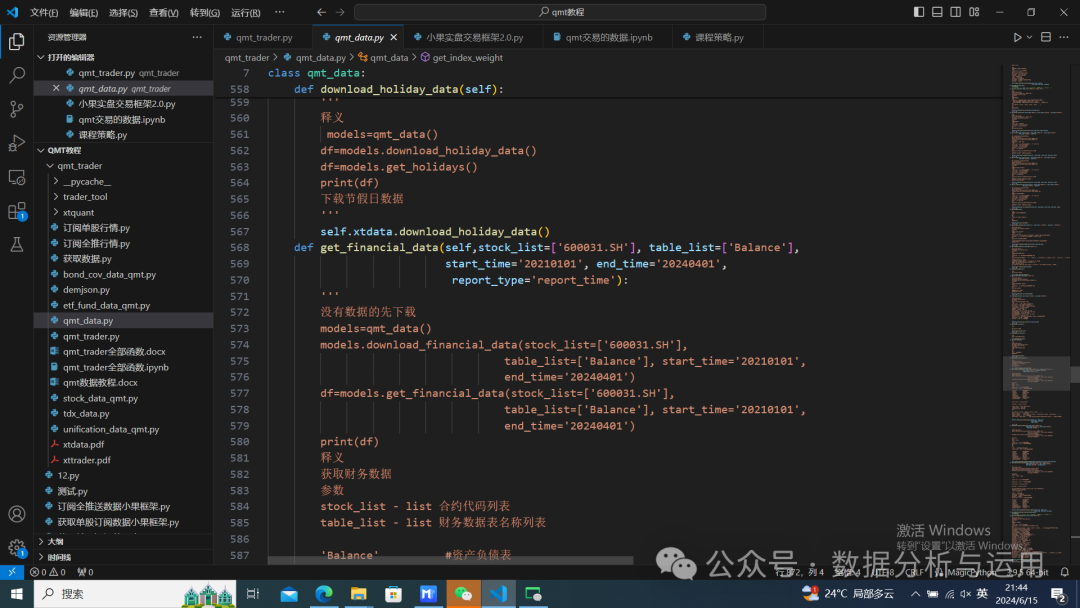Click the Windows taskbar search box
1080x608 pixels.
(x=135, y=594)
